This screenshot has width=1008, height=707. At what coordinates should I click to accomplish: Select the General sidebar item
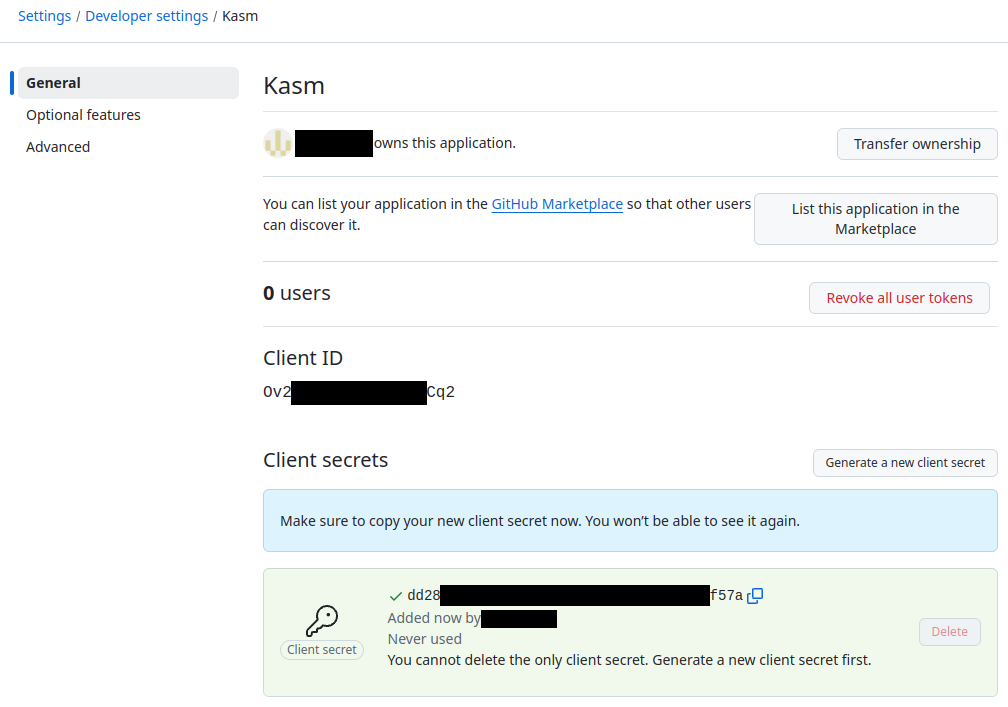(x=53, y=83)
